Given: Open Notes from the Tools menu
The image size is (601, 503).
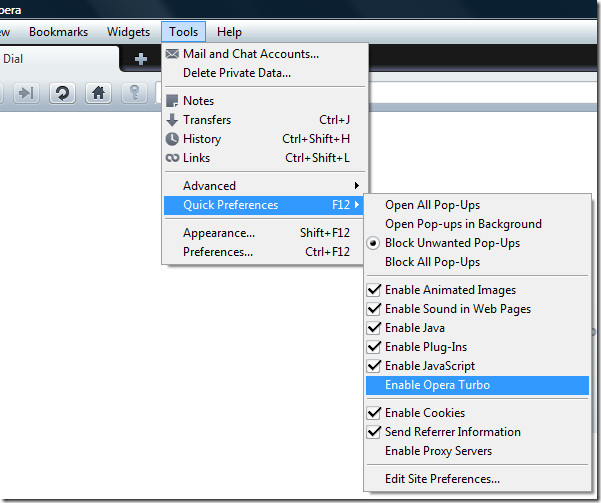Looking at the screenshot, I should point(198,101).
